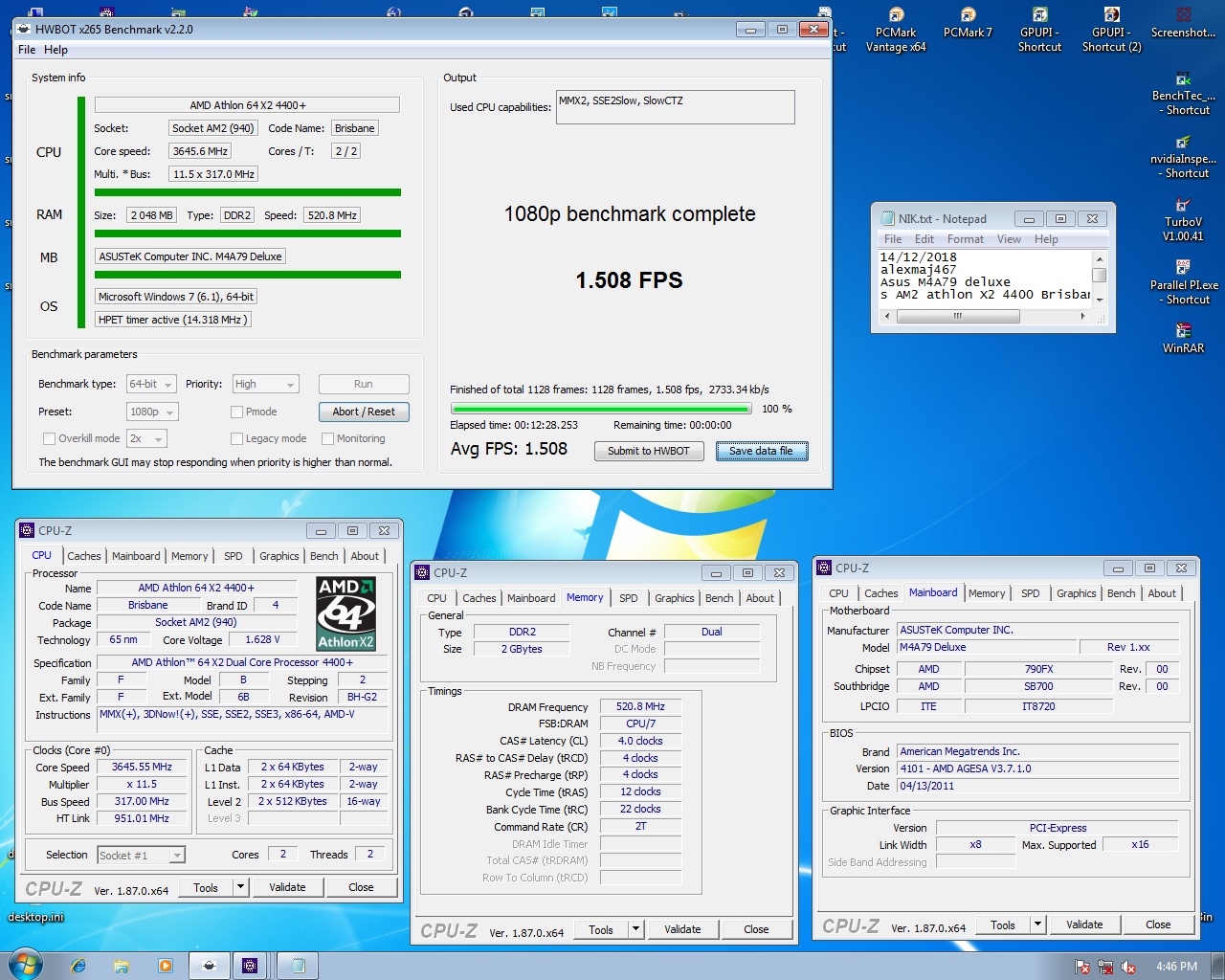1225x980 pixels.
Task: Click the Used CPU capabilities text box
Action: point(676,107)
